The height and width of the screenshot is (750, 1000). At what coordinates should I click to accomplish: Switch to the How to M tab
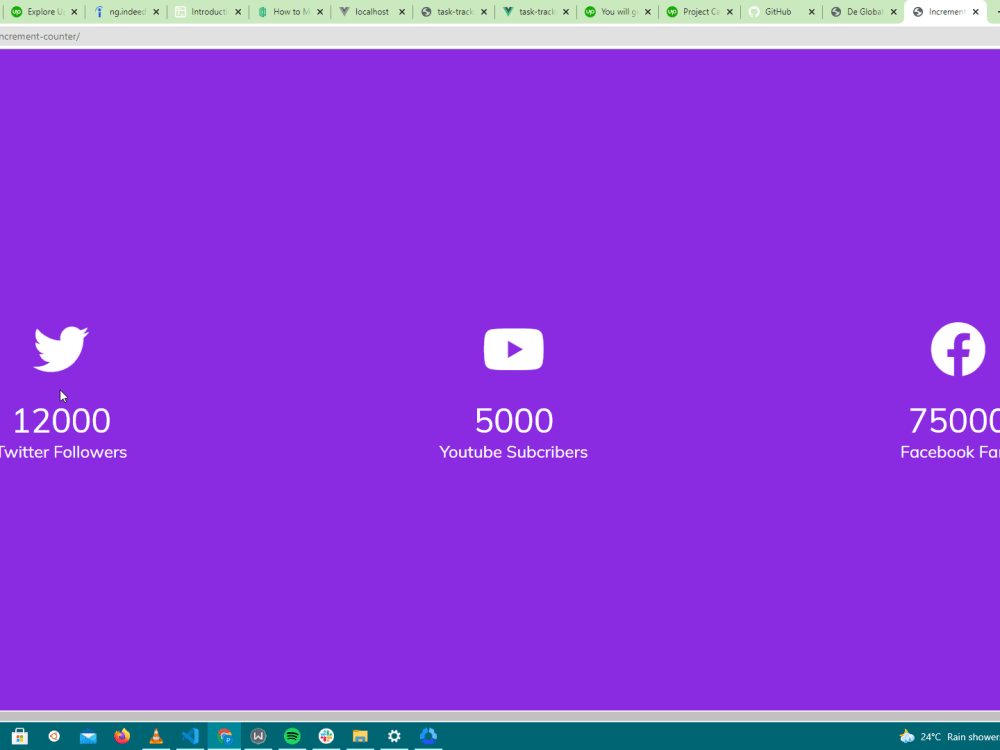[289, 11]
